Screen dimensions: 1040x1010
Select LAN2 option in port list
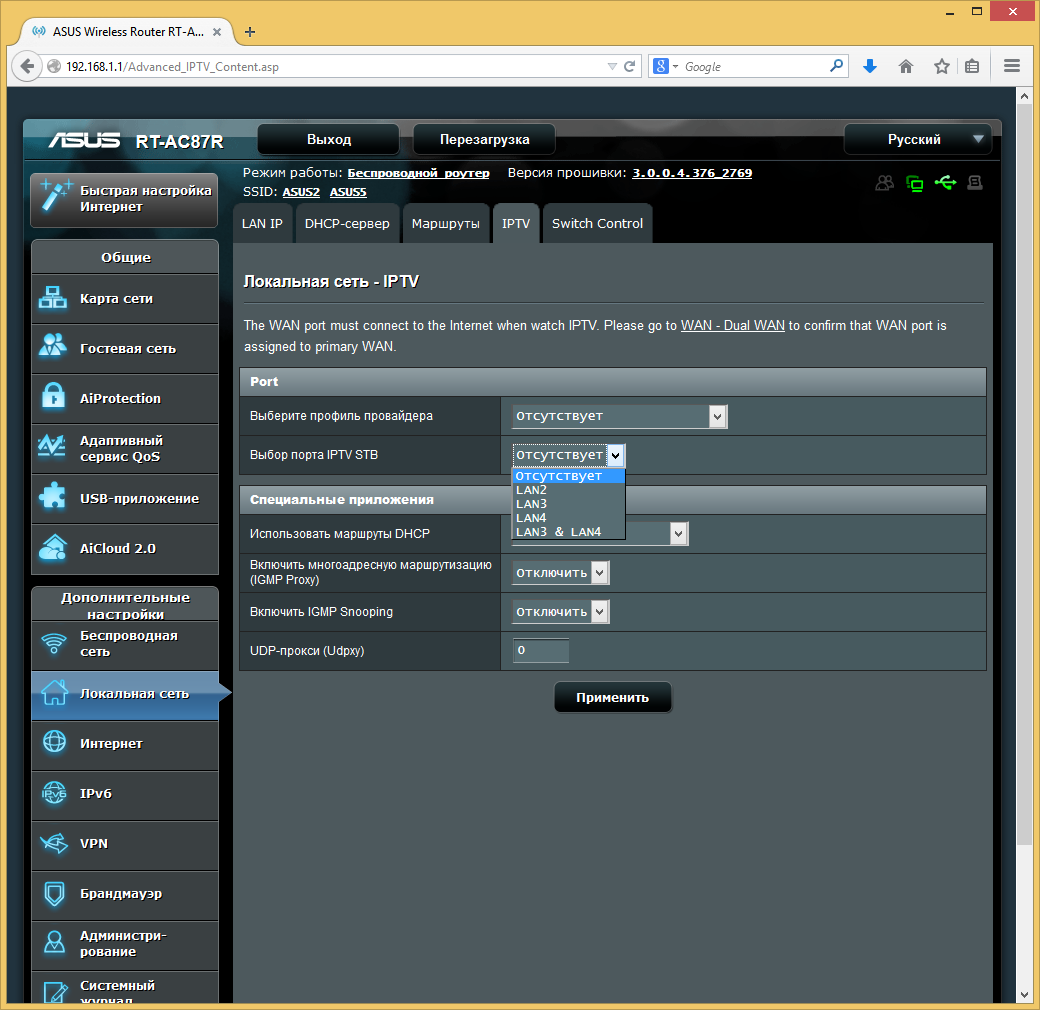coord(568,490)
